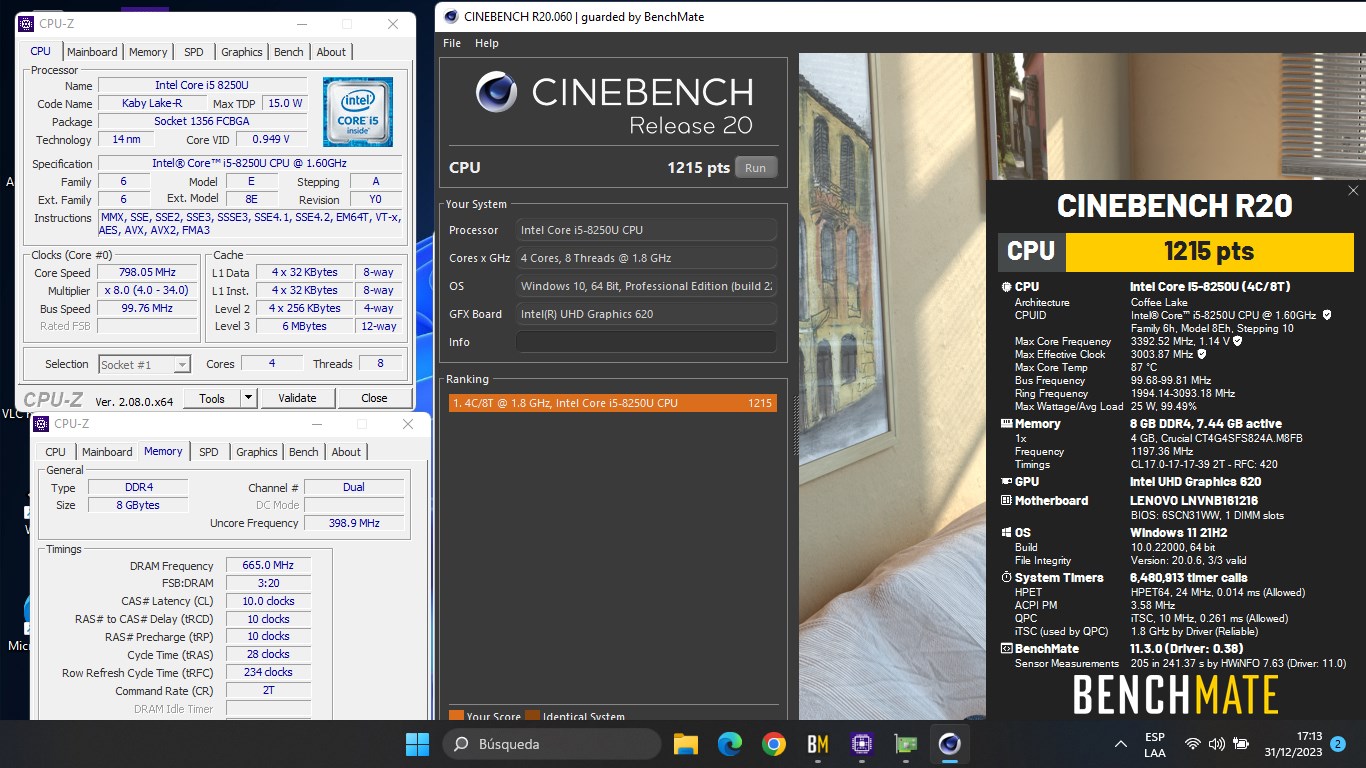Click the Processor field in Cinebench
The width and height of the screenshot is (1366, 768).
point(646,230)
